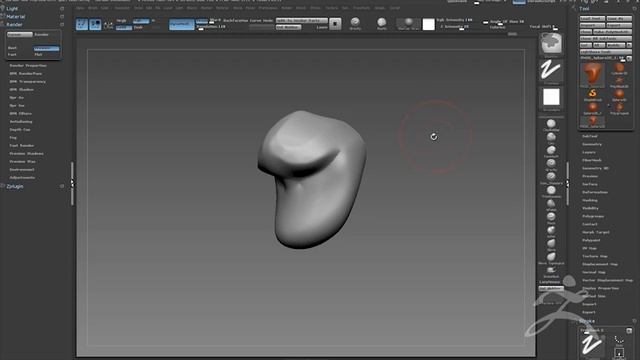This screenshot has width=640, height=360.
Task: Click the Load Tool button
Action: (x=592, y=19)
